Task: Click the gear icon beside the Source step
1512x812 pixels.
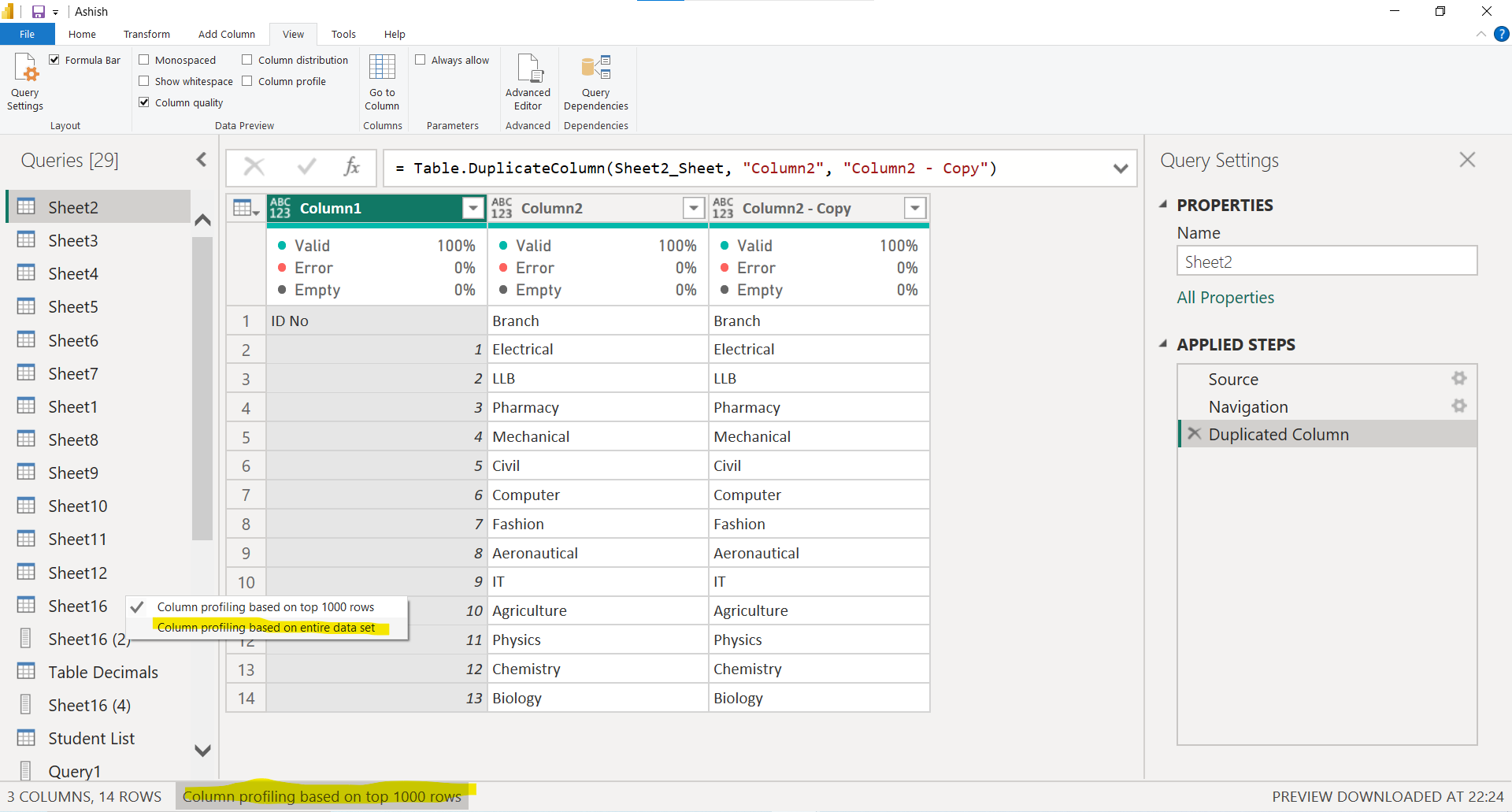Action: 1458,379
